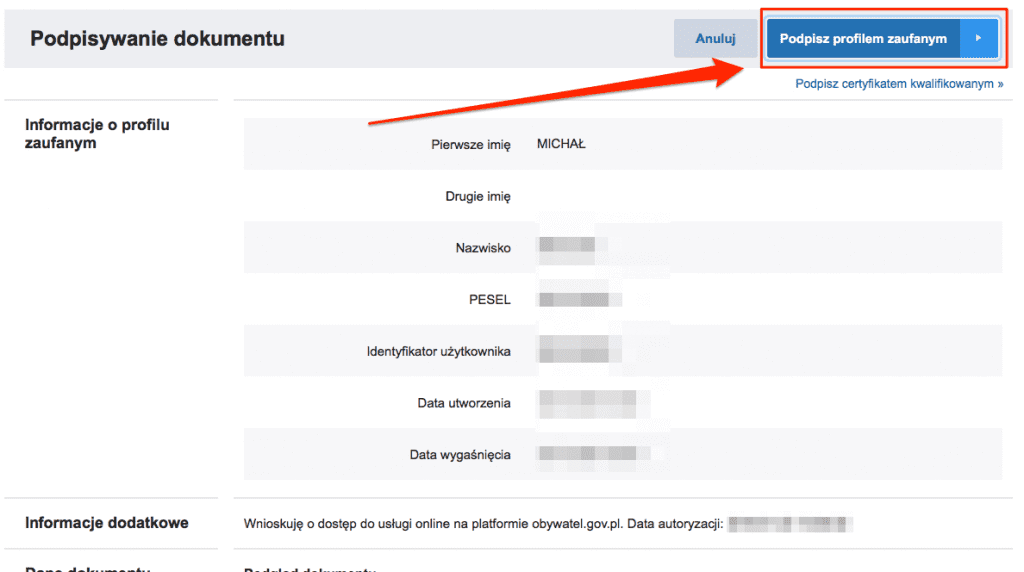Click the first name value MICHAŁ
The height and width of the screenshot is (572, 1024).
coord(561,144)
